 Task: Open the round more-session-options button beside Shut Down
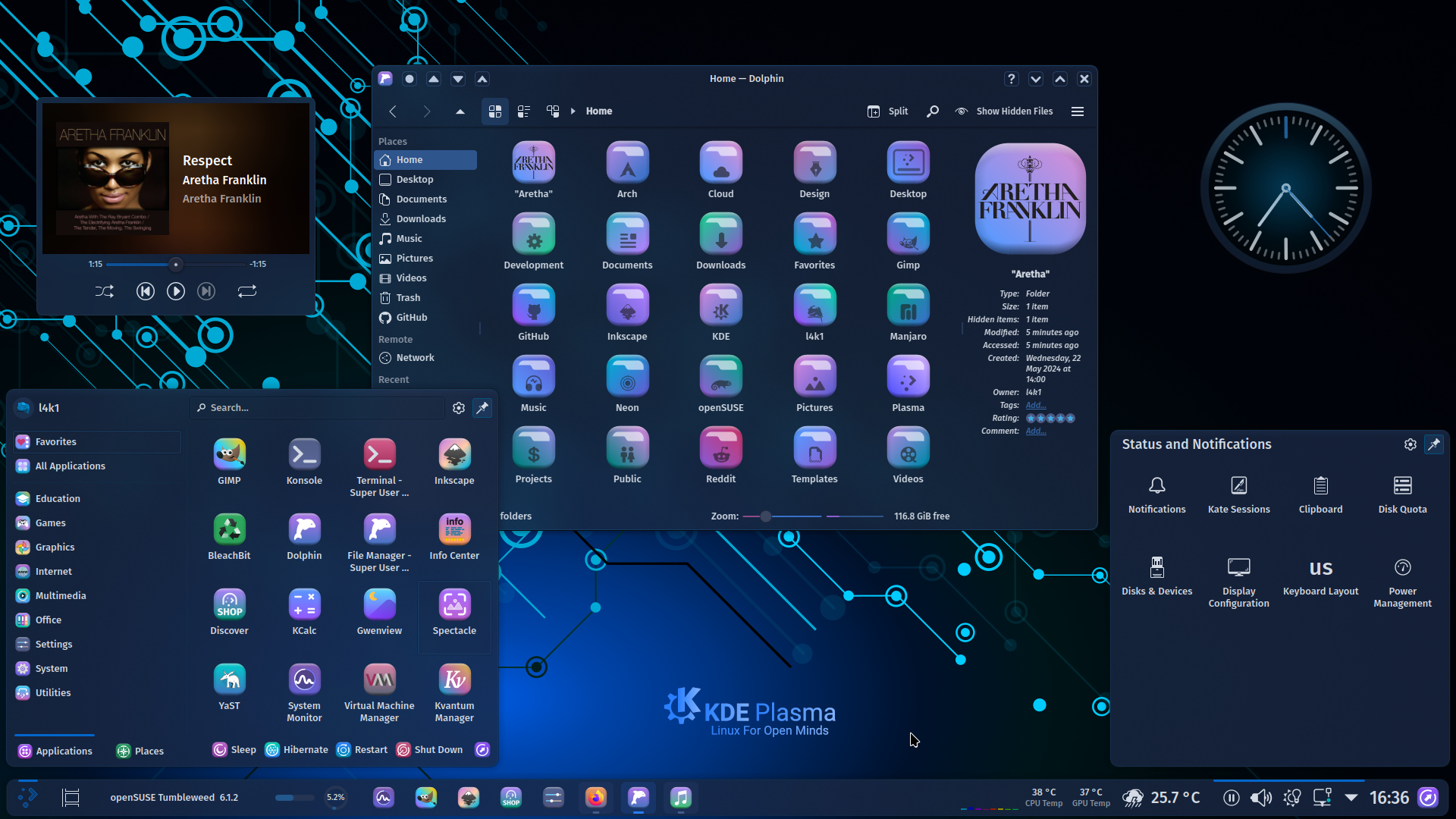[482, 750]
